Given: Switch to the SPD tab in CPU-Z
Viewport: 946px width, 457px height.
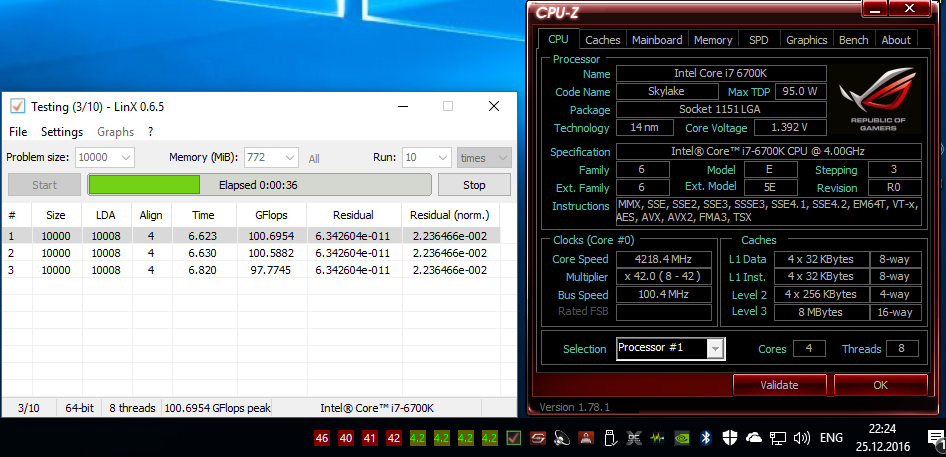Looking at the screenshot, I should (x=758, y=40).
